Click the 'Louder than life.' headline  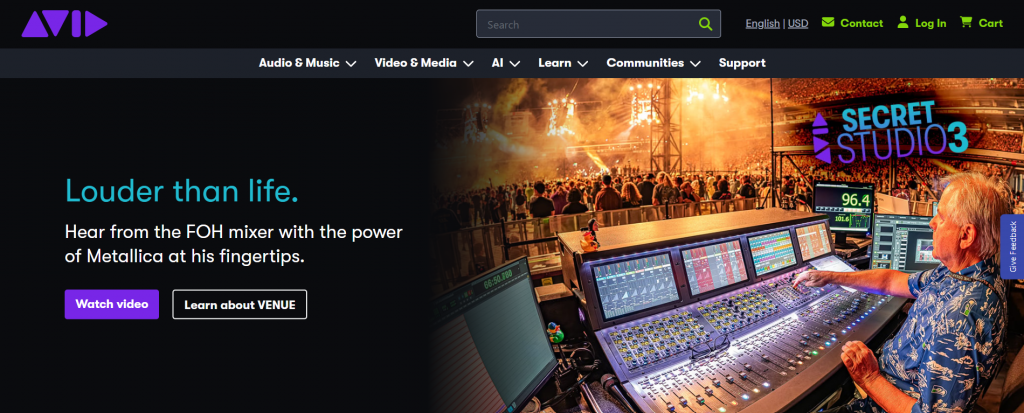pyautogui.click(x=182, y=191)
